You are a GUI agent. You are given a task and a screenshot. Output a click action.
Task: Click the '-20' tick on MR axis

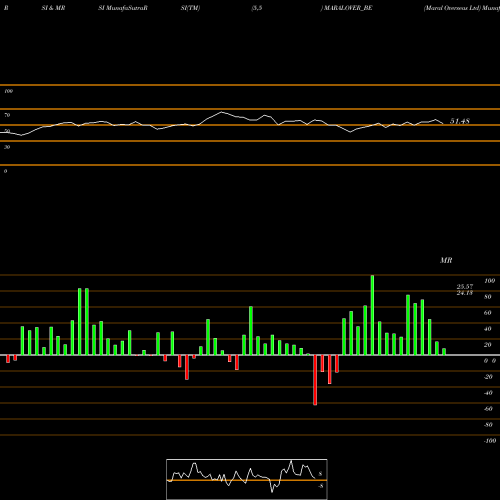coord(488,377)
